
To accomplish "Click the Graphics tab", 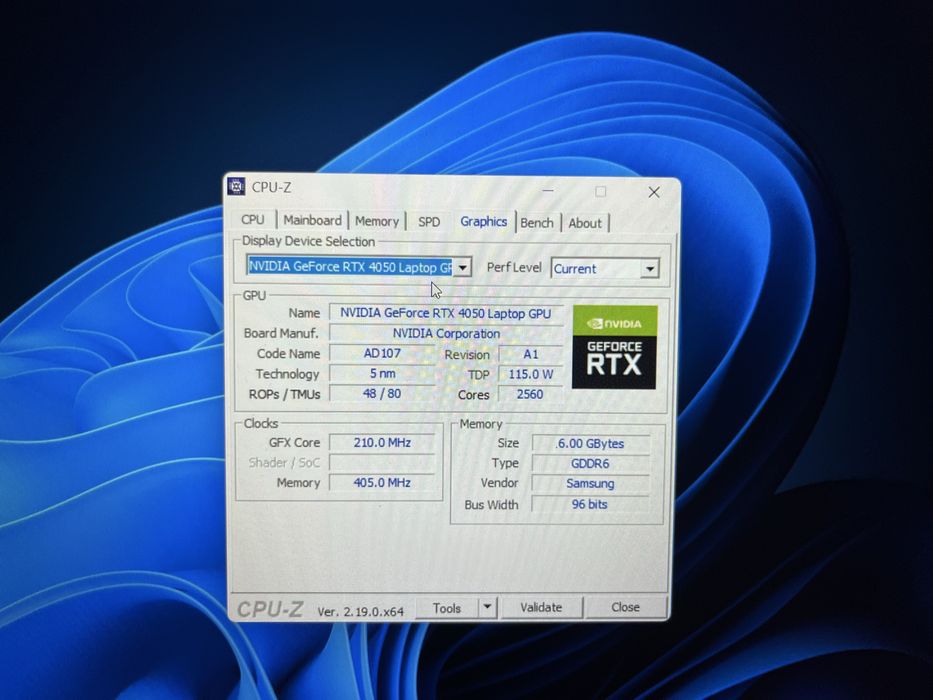I will coord(483,221).
